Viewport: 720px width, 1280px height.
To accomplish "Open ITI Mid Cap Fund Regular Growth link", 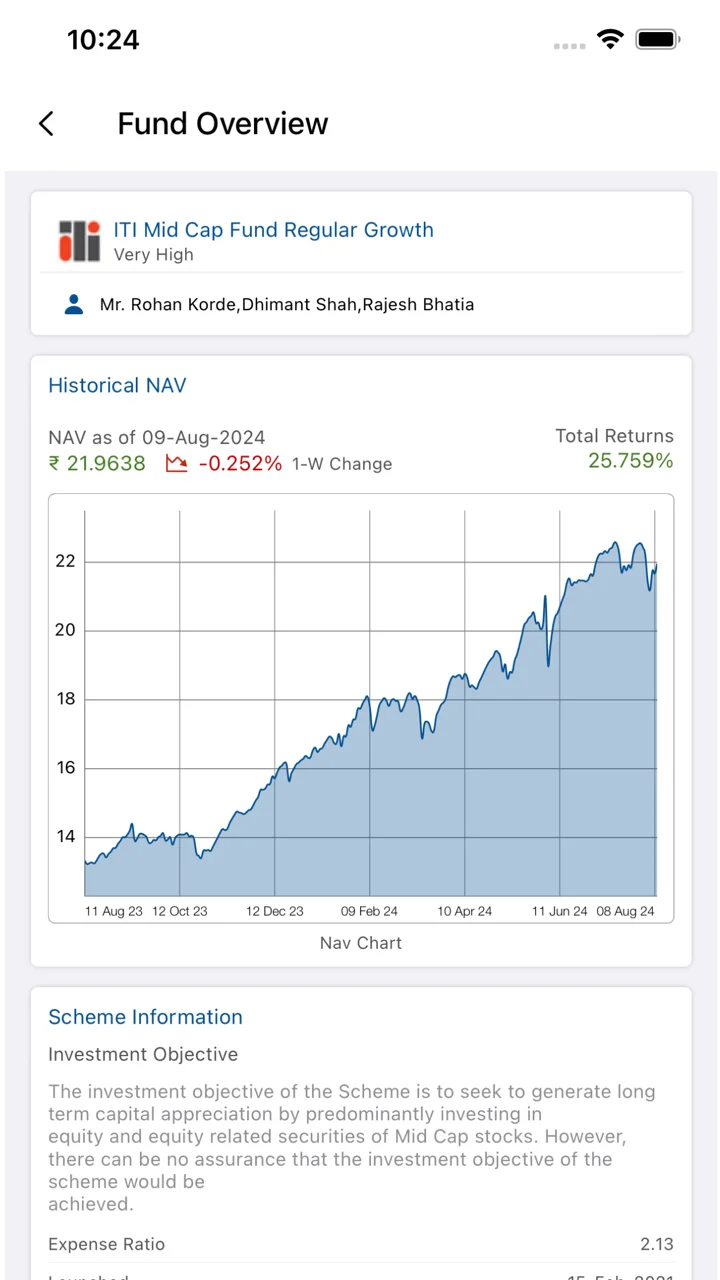I will (x=273, y=230).
